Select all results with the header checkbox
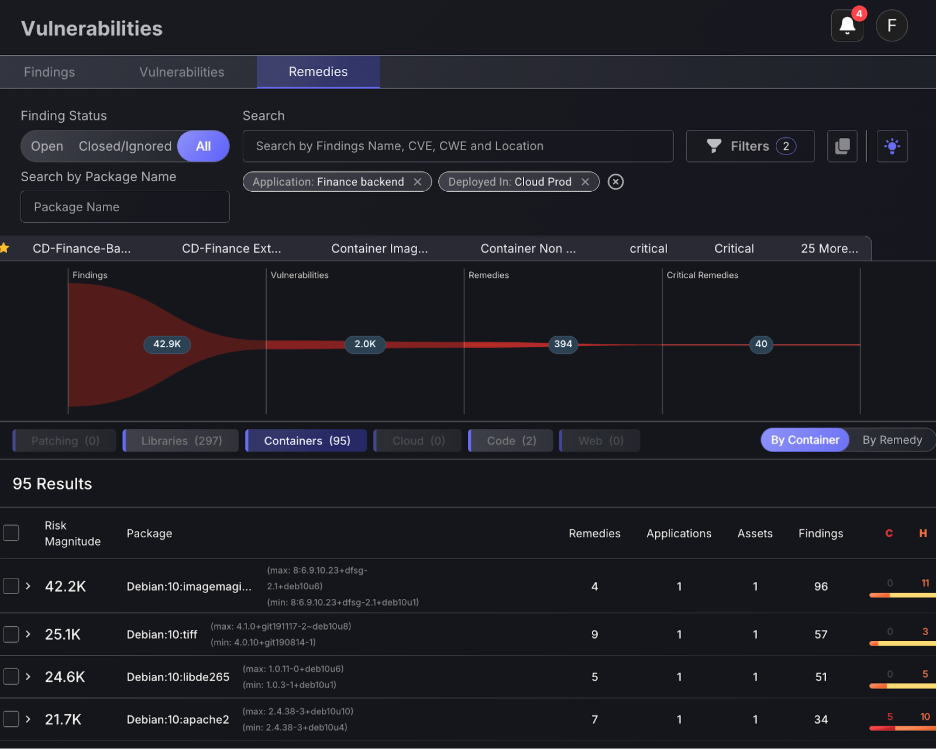Image resolution: width=937 pixels, height=750 pixels. coord(12,533)
